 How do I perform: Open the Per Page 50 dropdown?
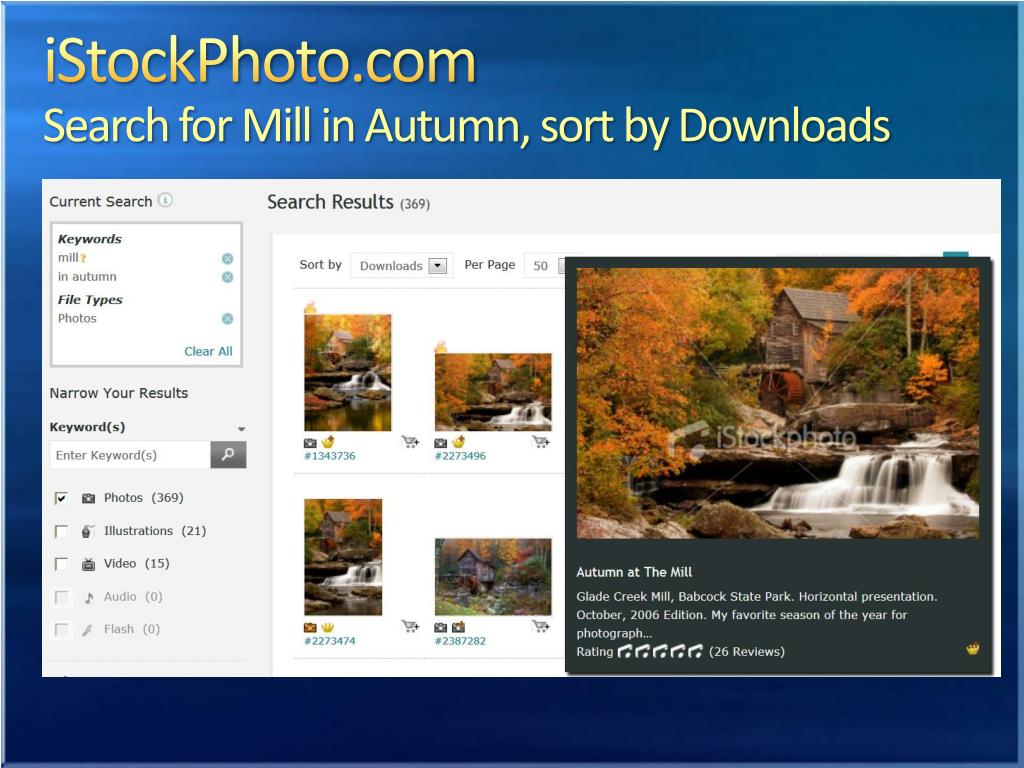pyautogui.click(x=552, y=266)
